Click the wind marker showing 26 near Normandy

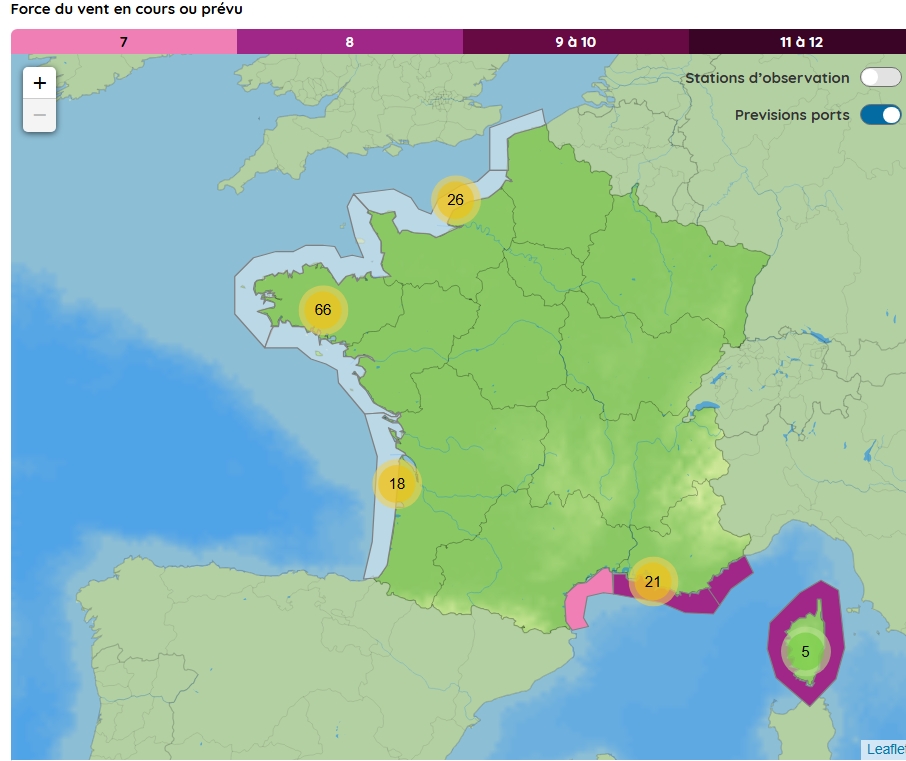457,199
